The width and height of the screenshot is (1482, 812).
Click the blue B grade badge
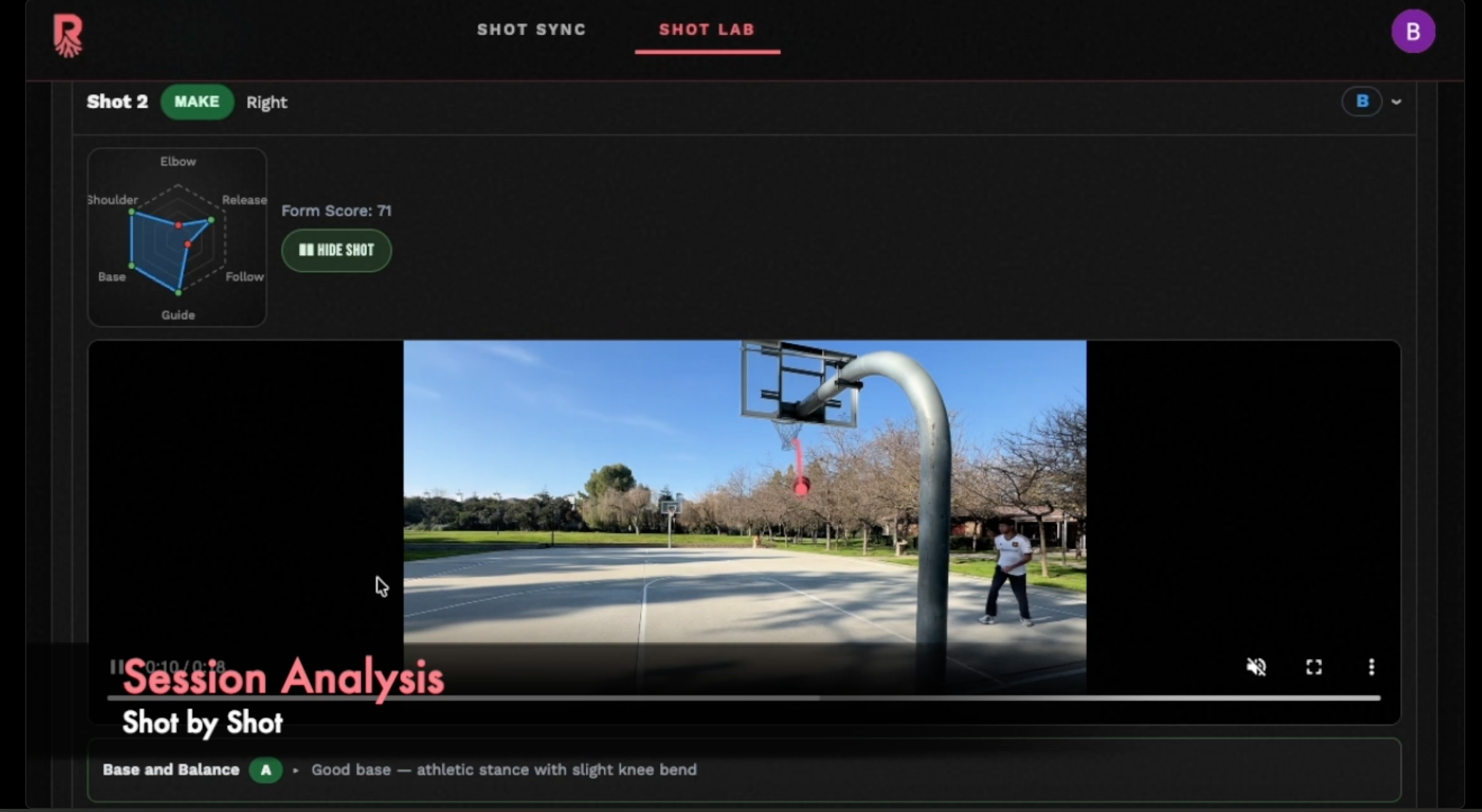click(x=1361, y=102)
